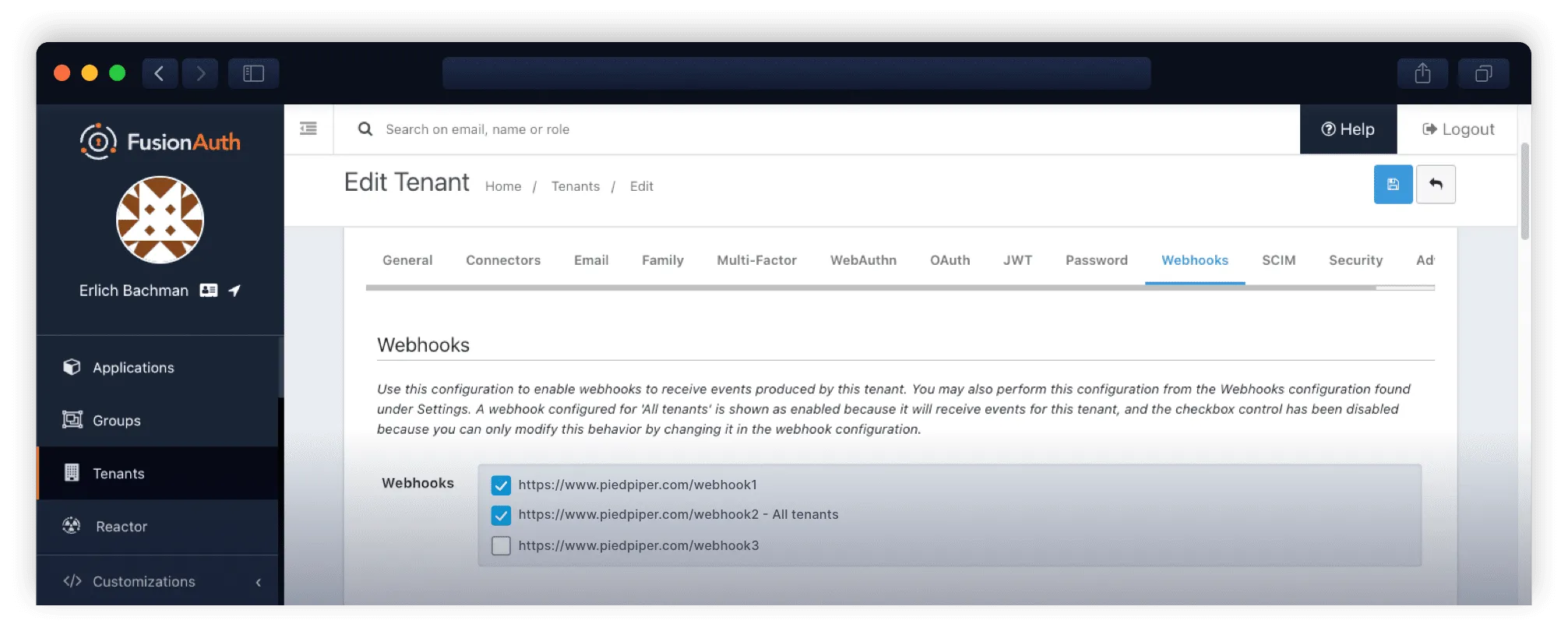Switch to the Connectors tab

point(503,260)
